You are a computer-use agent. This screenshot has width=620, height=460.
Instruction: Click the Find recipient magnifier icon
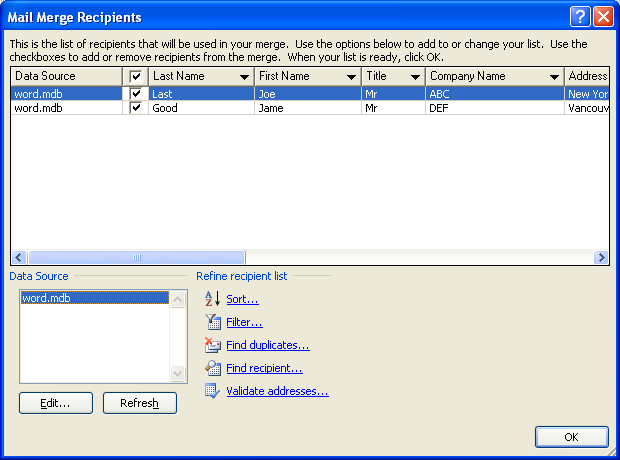pyautogui.click(x=213, y=368)
